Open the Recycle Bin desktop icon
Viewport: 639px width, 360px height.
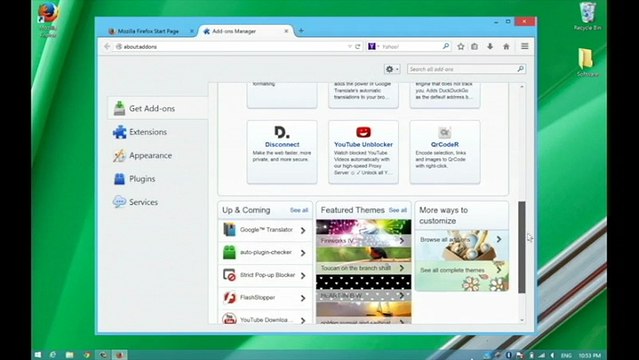pos(587,16)
